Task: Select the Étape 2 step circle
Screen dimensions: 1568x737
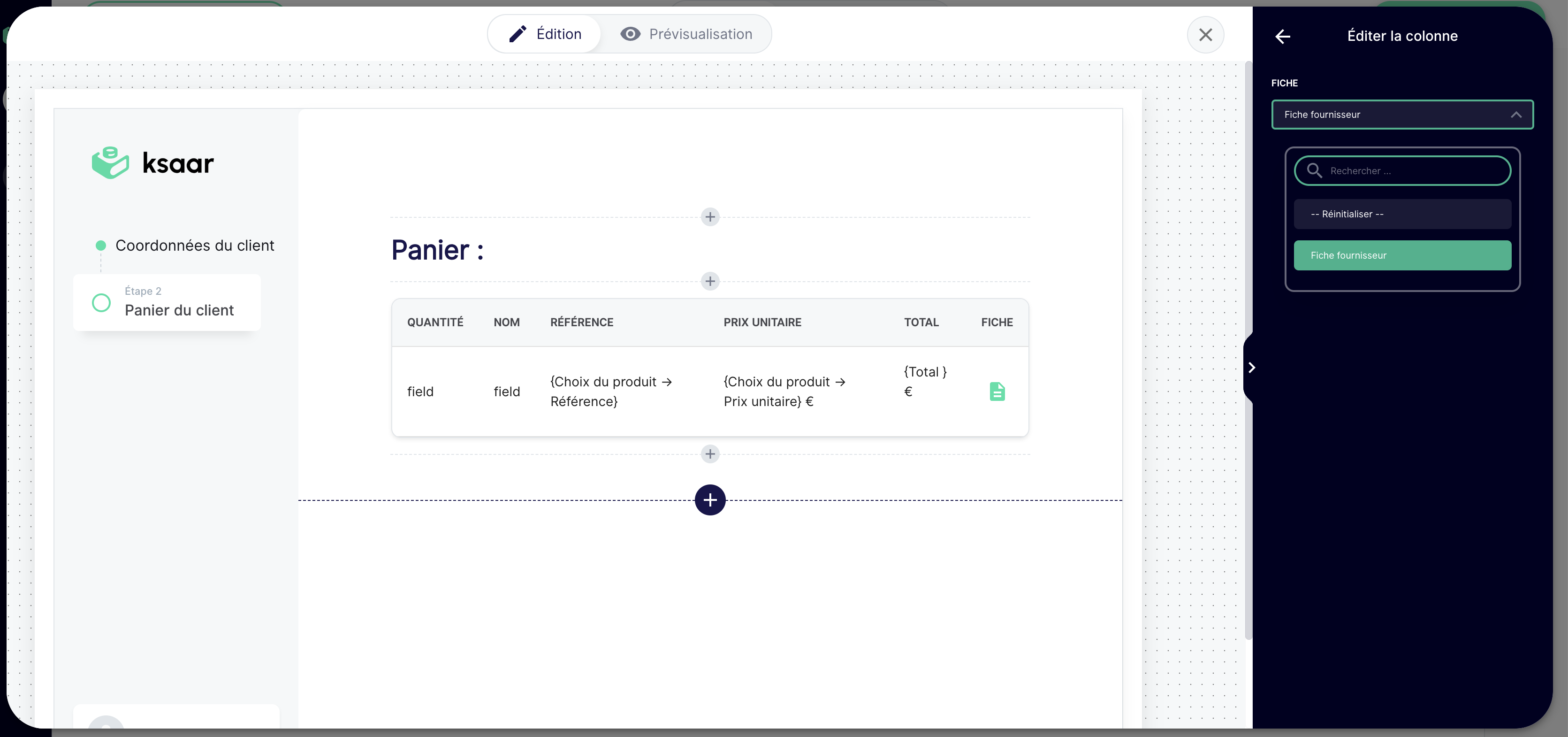Action: 101,303
